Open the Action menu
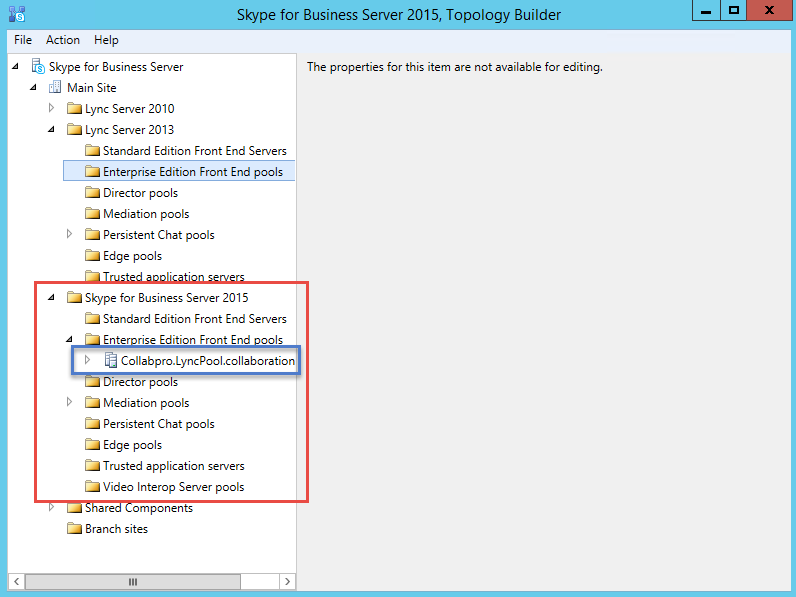This screenshot has width=796, height=597. (63, 40)
